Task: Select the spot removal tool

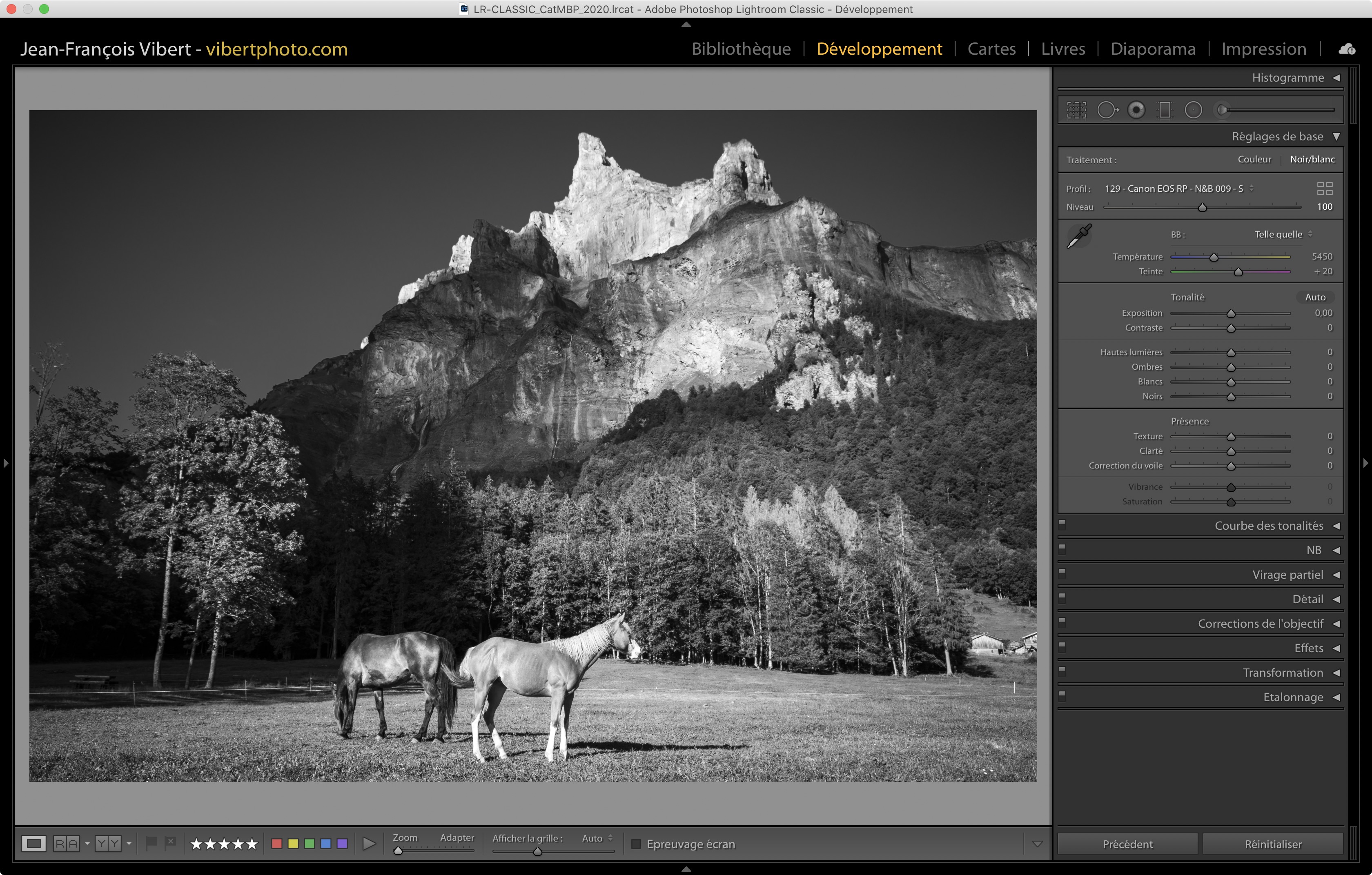Action: pos(1107,110)
